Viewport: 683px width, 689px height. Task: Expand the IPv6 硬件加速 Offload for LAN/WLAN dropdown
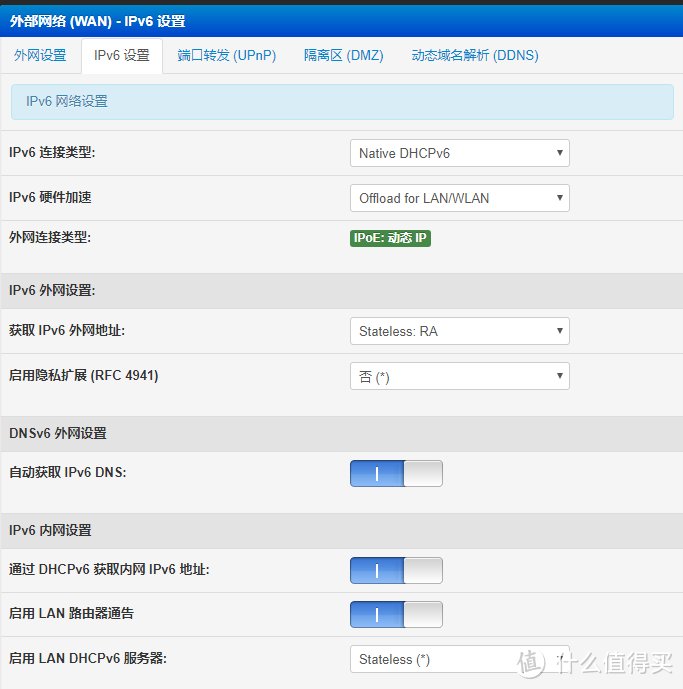(x=460, y=198)
